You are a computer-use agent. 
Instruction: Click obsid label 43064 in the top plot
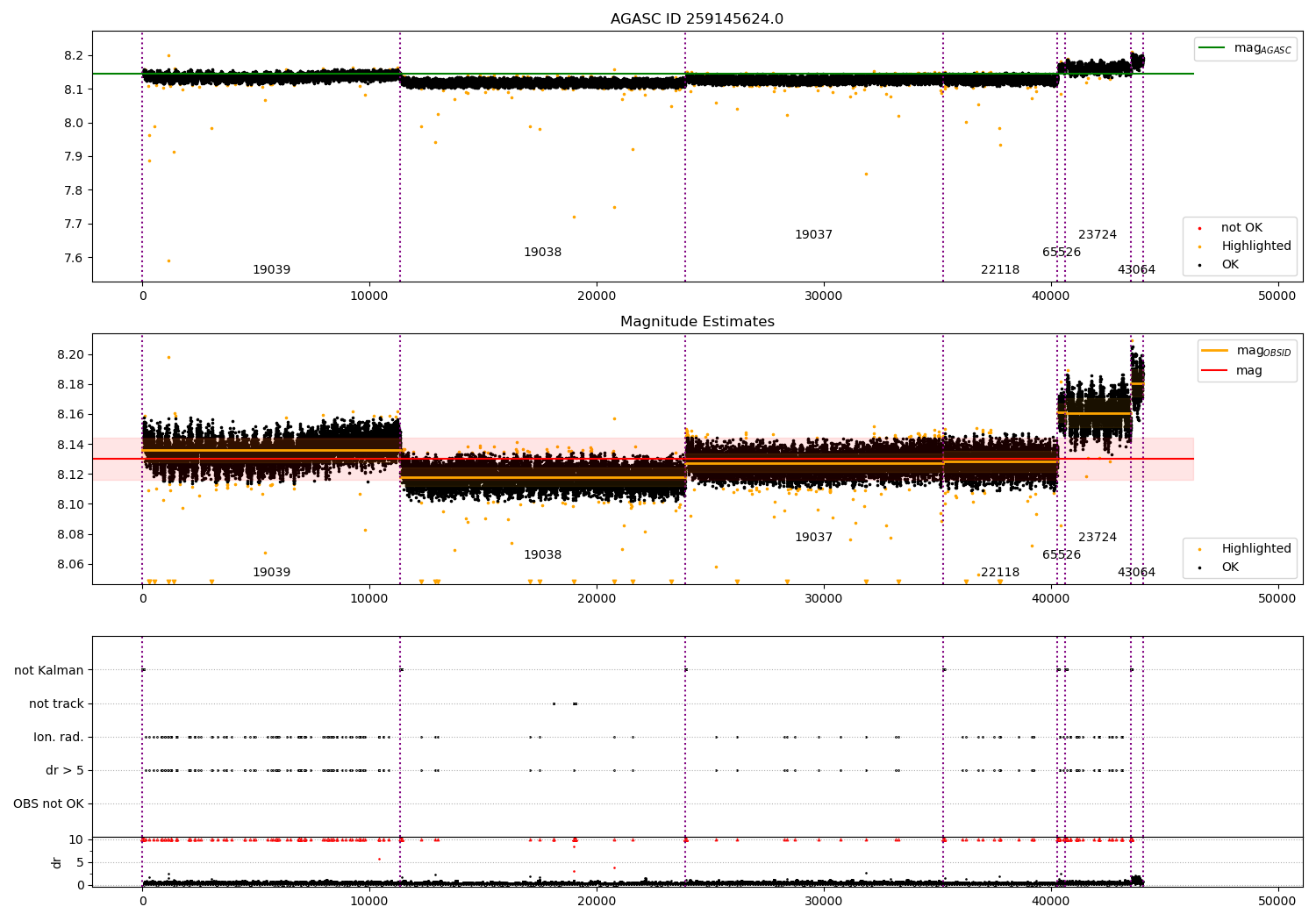tap(1136, 270)
